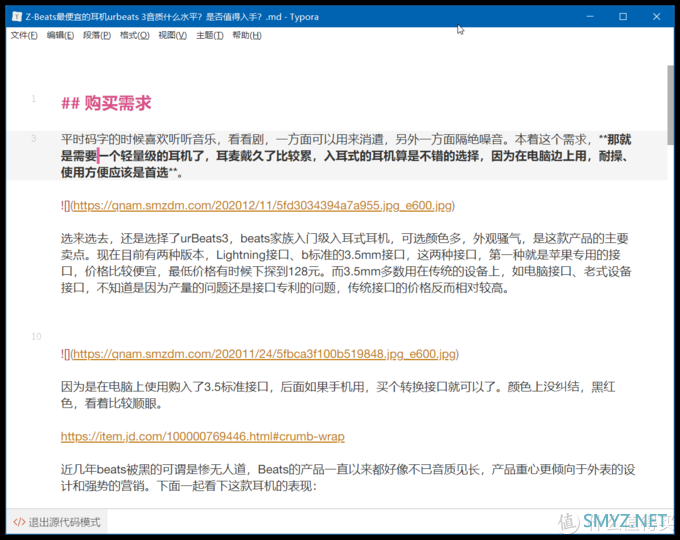
Task: Click paragraph starting with 平时码字的时候
Action: point(346,156)
